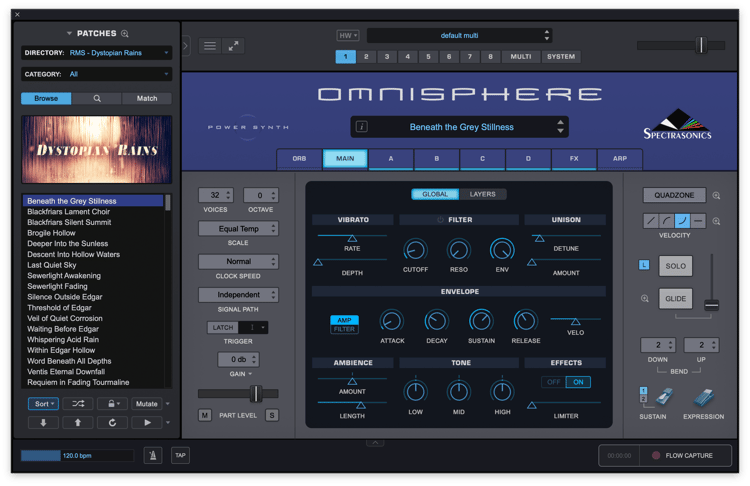Expand the Gain menu arrow

pos(250,374)
